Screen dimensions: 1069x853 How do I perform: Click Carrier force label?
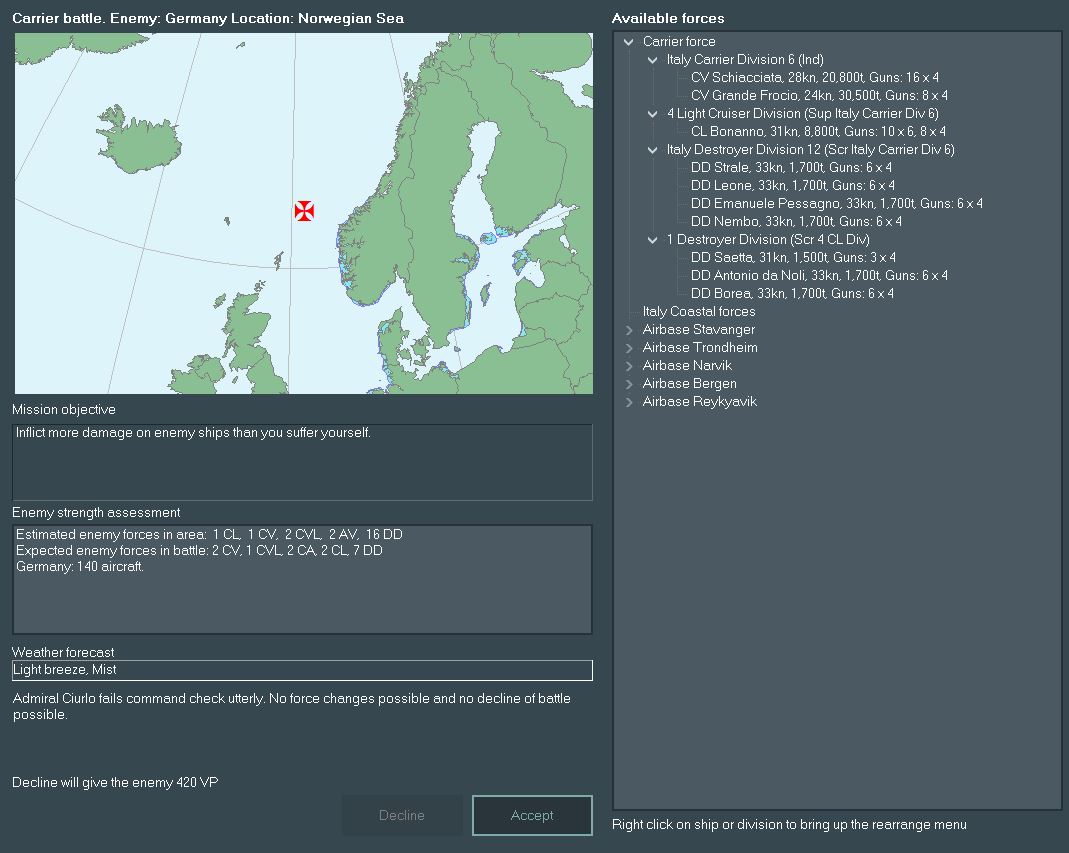coord(679,42)
